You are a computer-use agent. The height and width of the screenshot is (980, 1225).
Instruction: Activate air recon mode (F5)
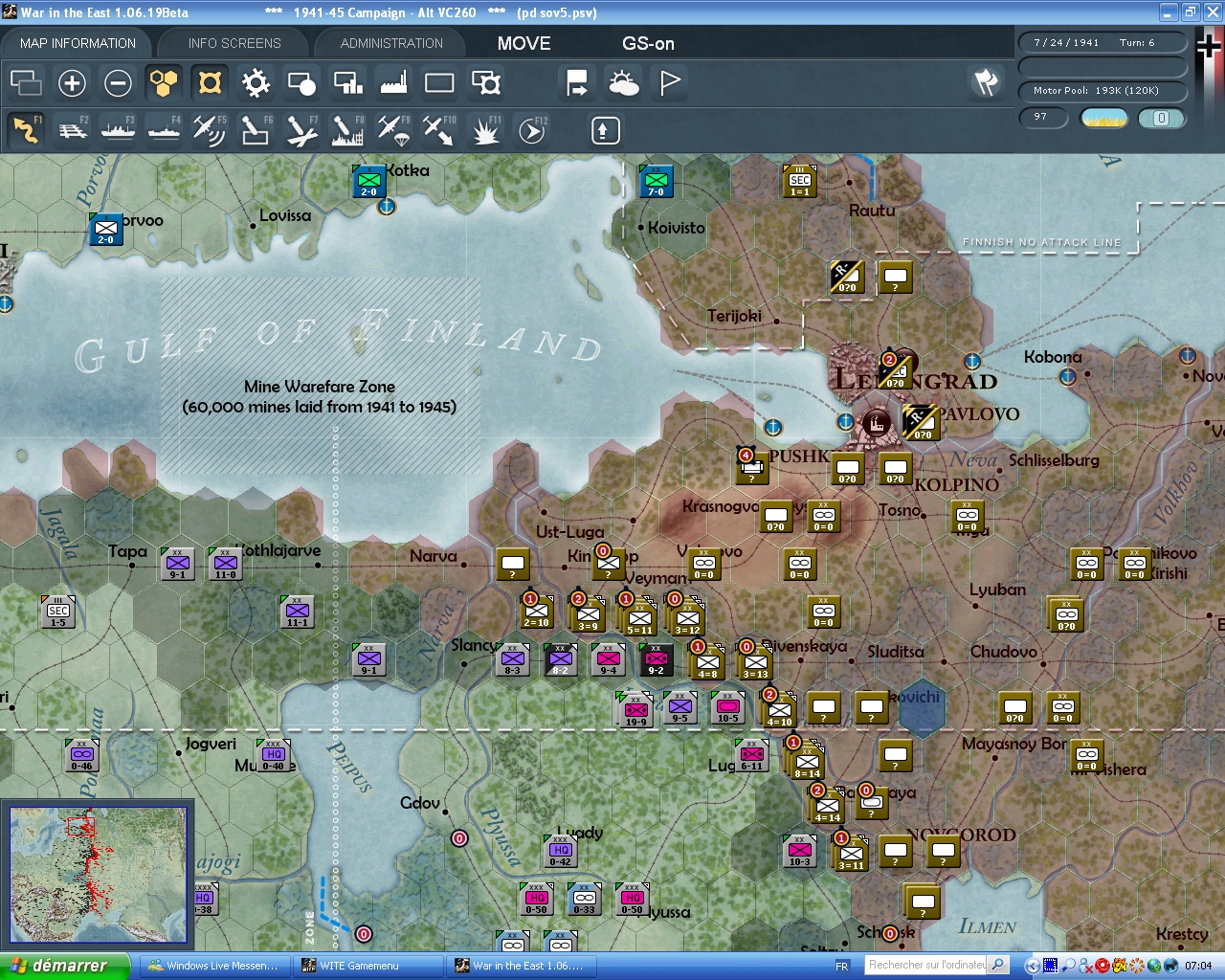209,130
